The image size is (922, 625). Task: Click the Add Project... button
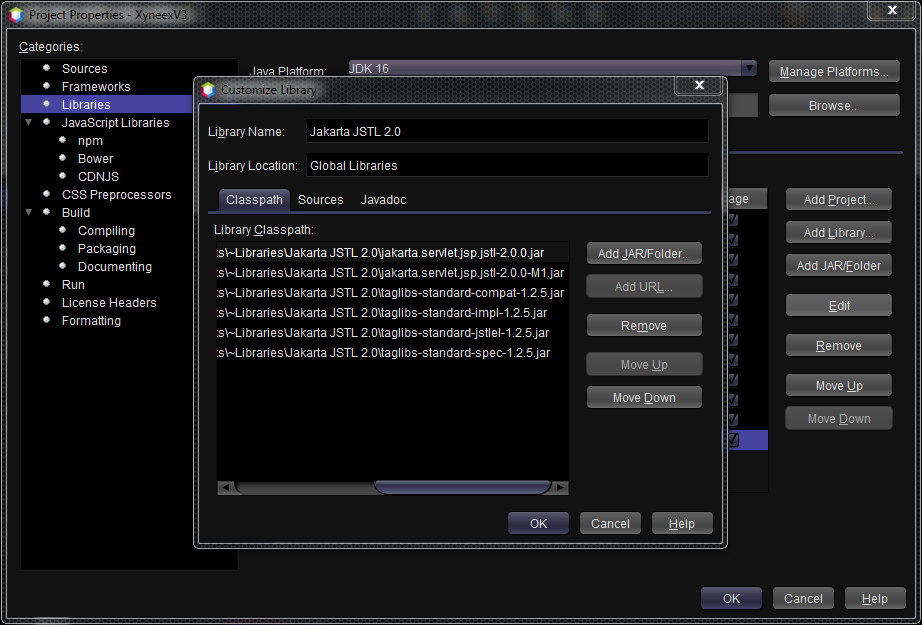[839, 199]
